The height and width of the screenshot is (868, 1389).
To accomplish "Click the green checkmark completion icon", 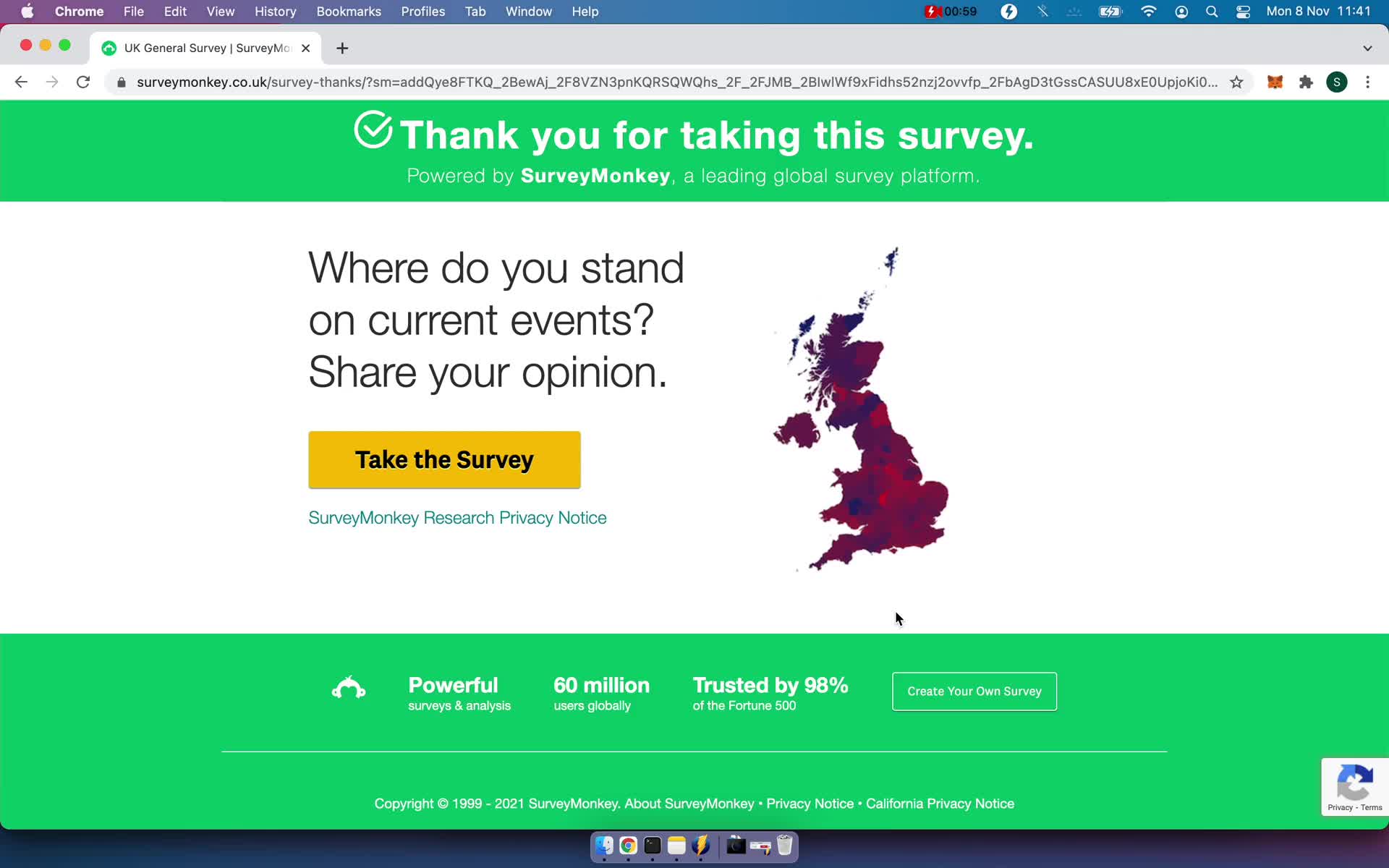I will 373,129.
